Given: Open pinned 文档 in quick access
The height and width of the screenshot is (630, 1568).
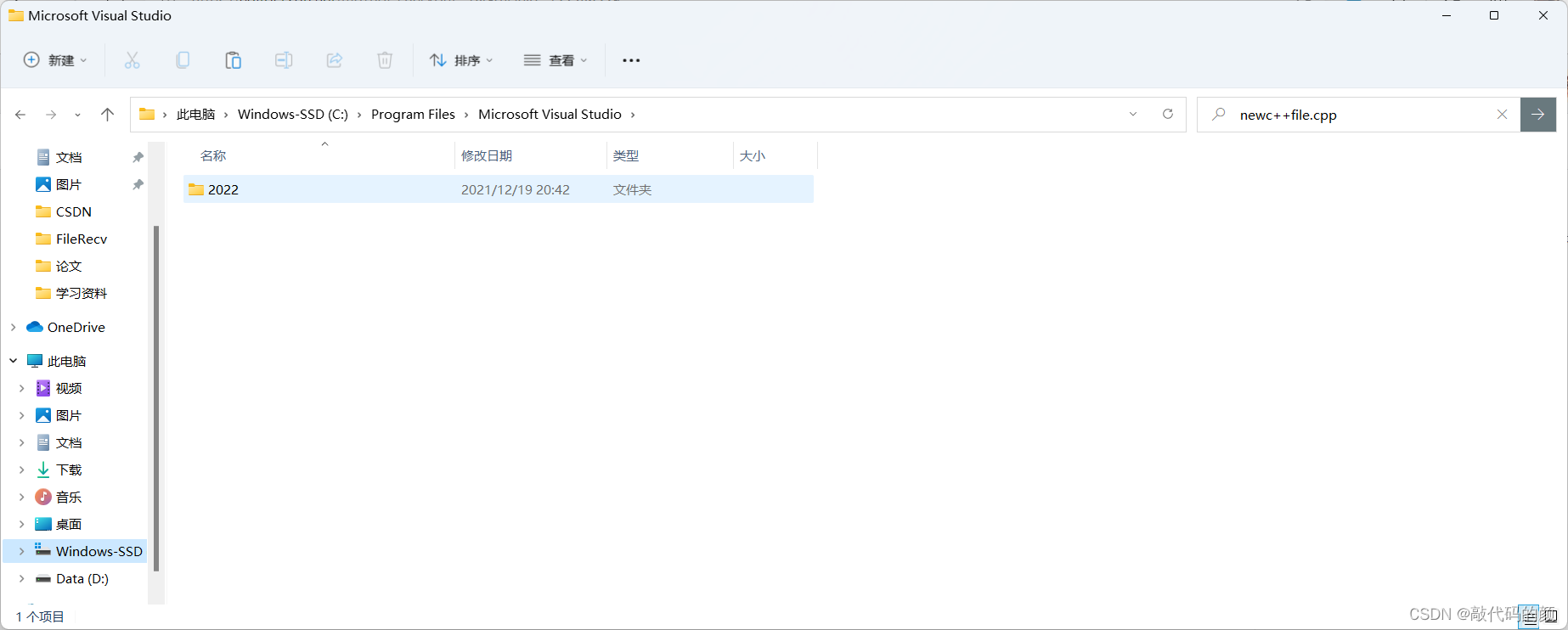Looking at the screenshot, I should [69, 157].
